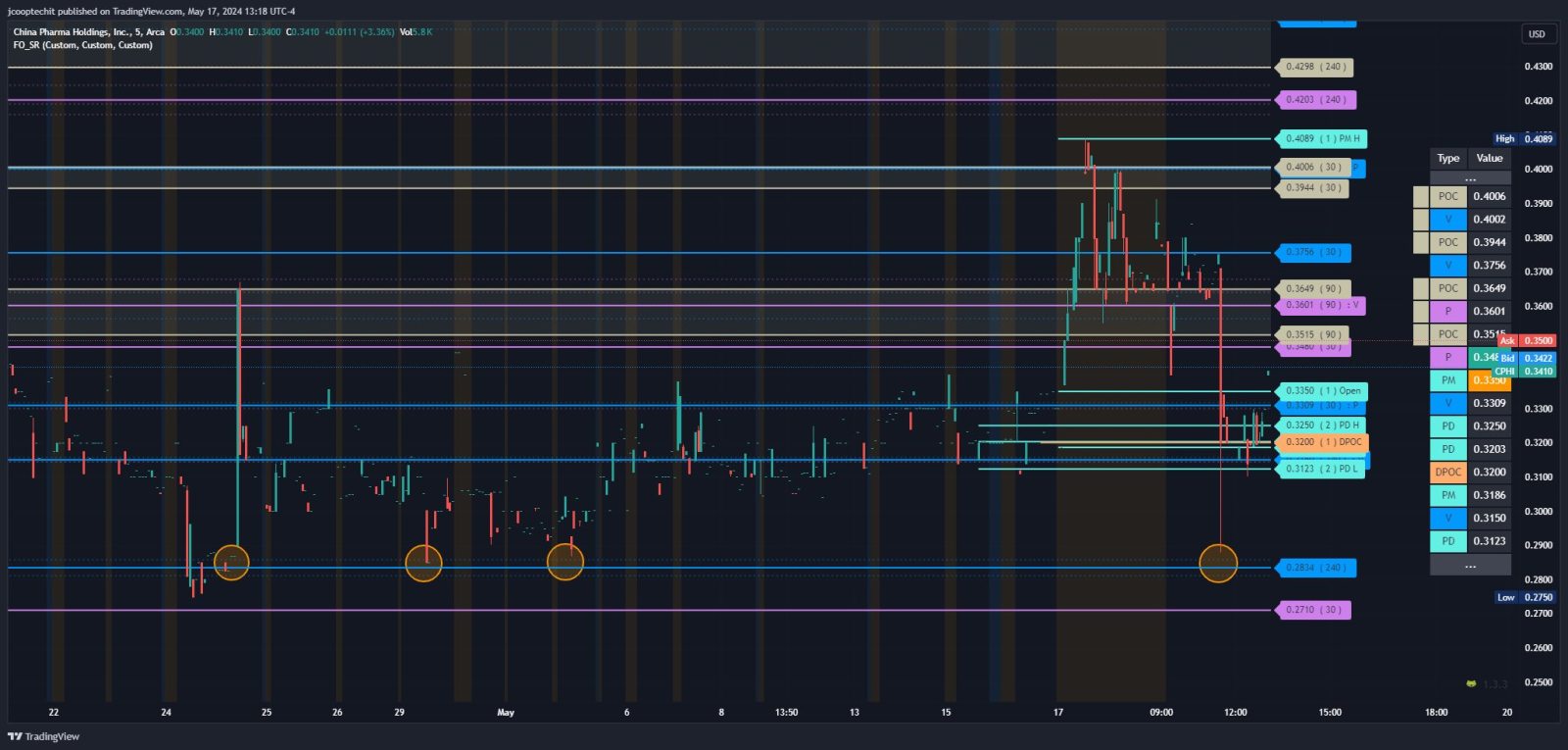Viewport: 1568px width, 750px height.
Task: Expand the top ellipsis row of table
Action: click(1470, 179)
